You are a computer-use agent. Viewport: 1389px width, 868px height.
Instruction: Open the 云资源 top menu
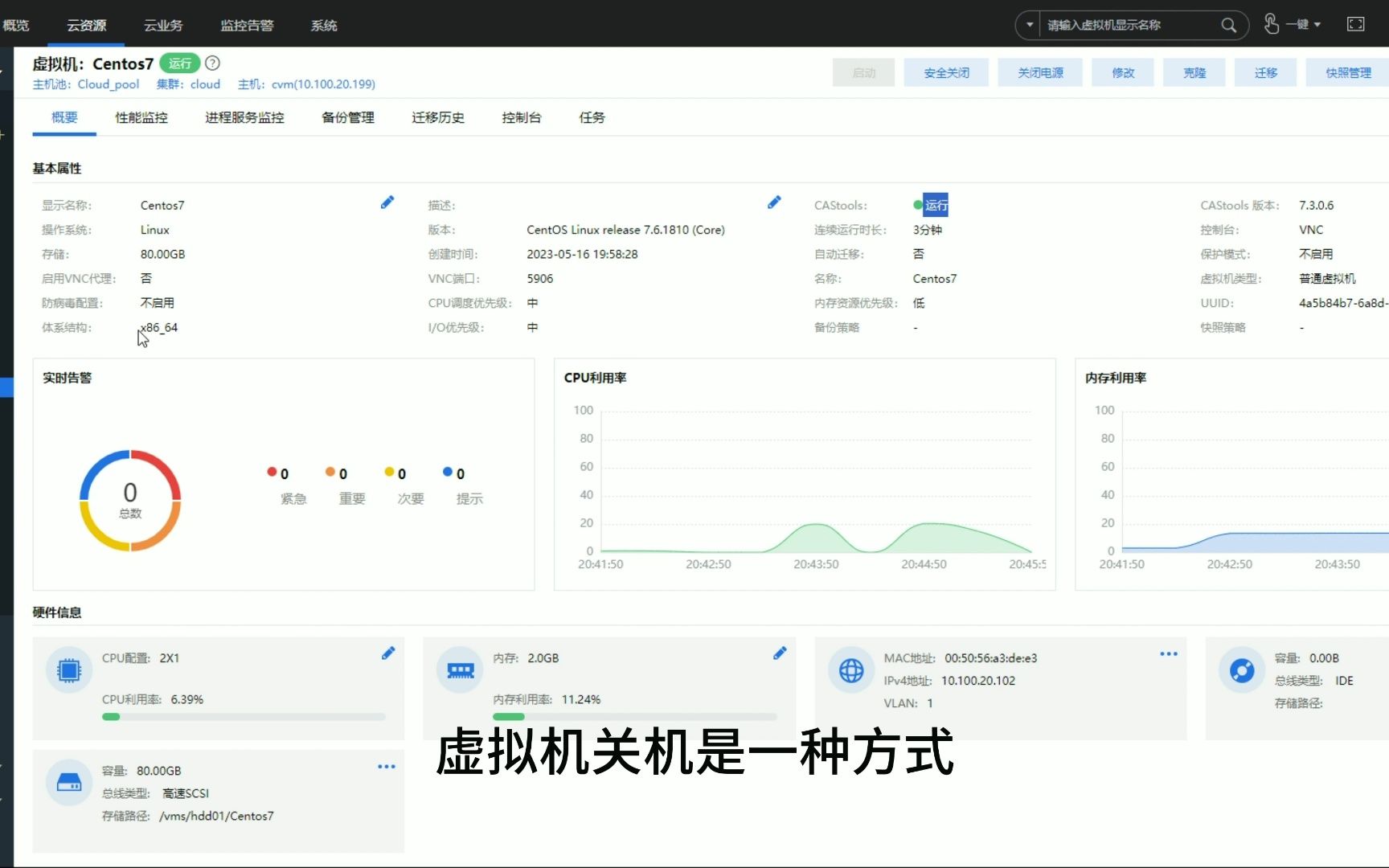click(87, 25)
